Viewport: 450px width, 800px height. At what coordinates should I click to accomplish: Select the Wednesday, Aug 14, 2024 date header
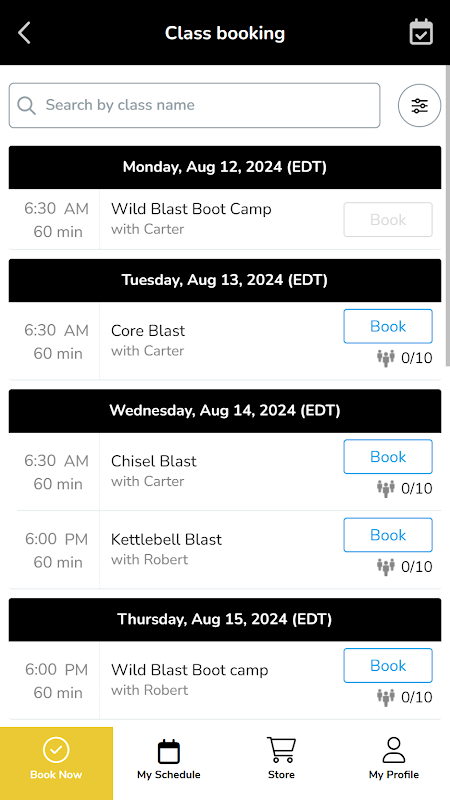224,411
